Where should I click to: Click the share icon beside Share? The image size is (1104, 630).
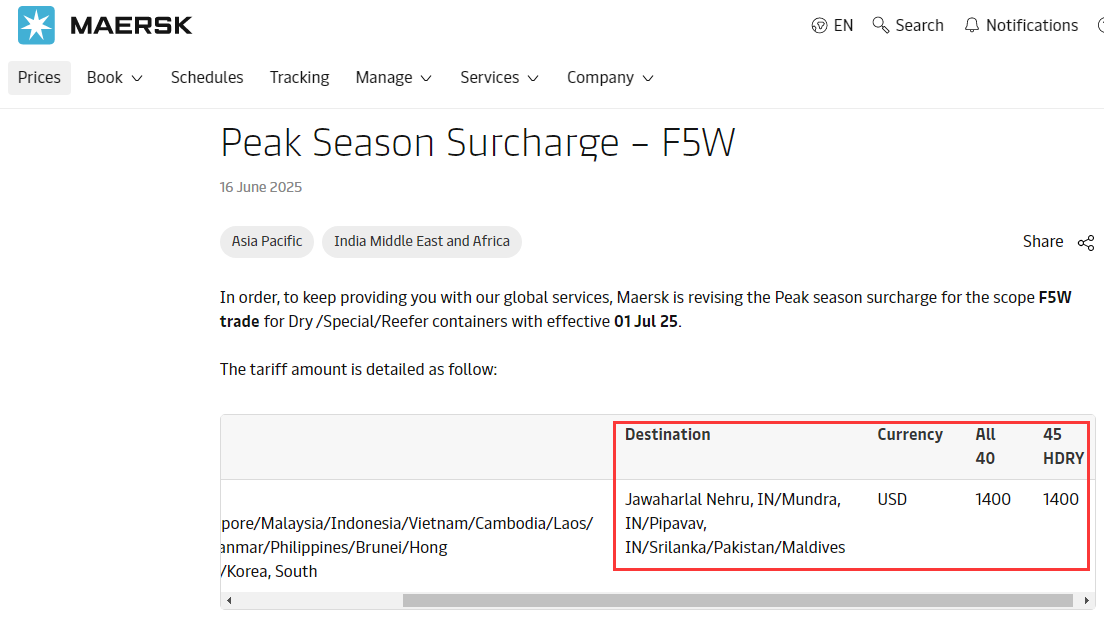1086,242
